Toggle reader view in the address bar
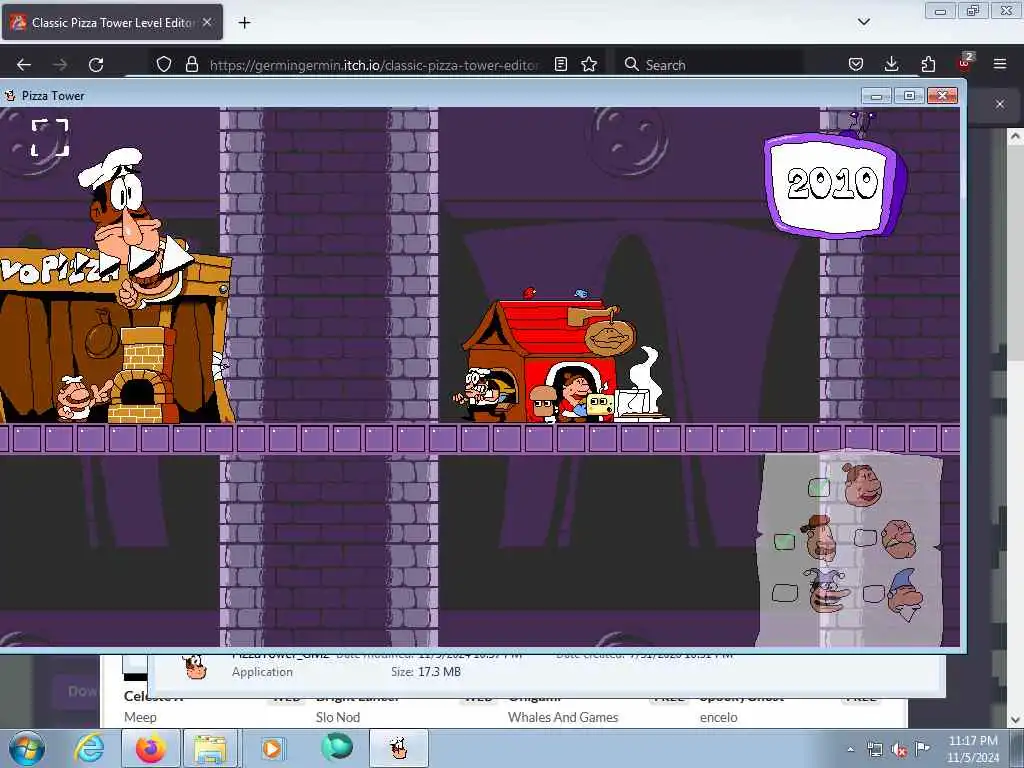The width and height of the screenshot is (1024, 768). tap(560, 65)
